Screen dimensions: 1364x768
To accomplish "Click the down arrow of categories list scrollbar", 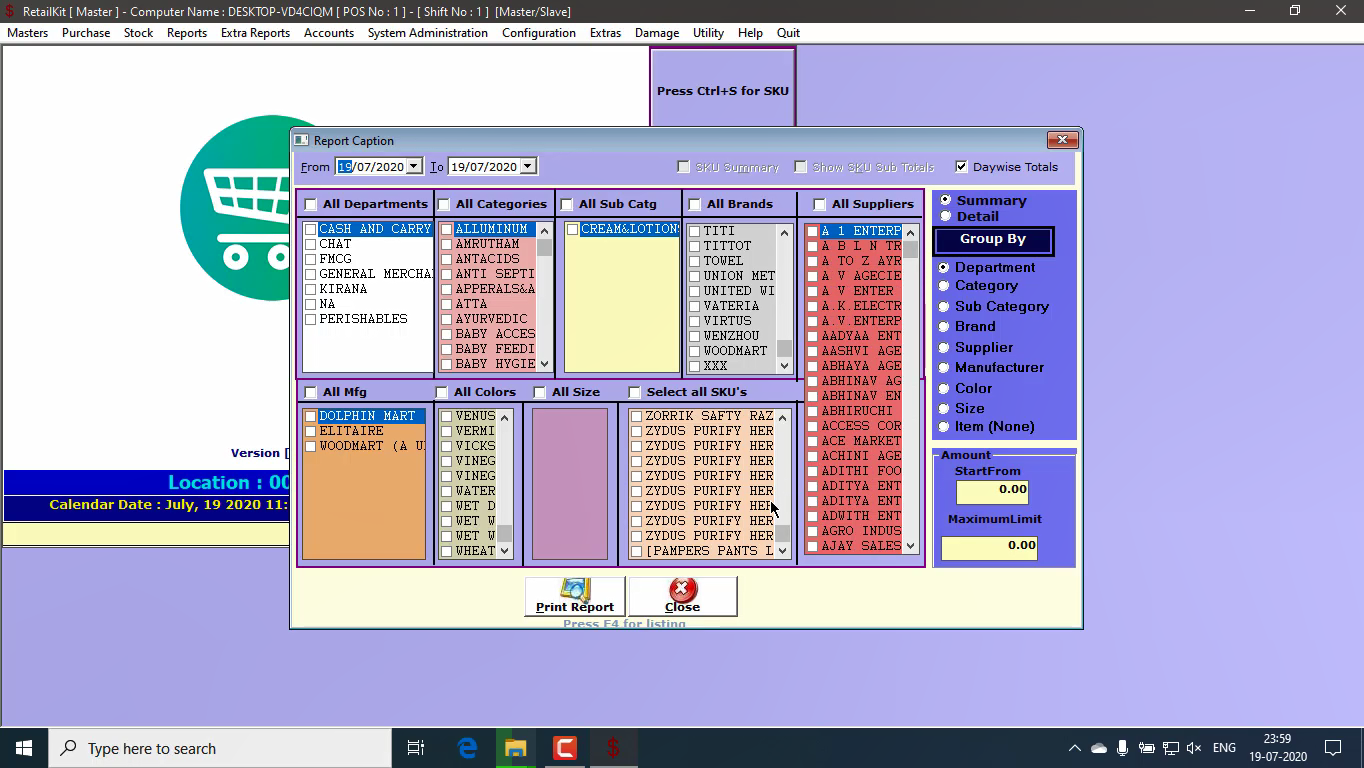I will [x=544, y=364].
